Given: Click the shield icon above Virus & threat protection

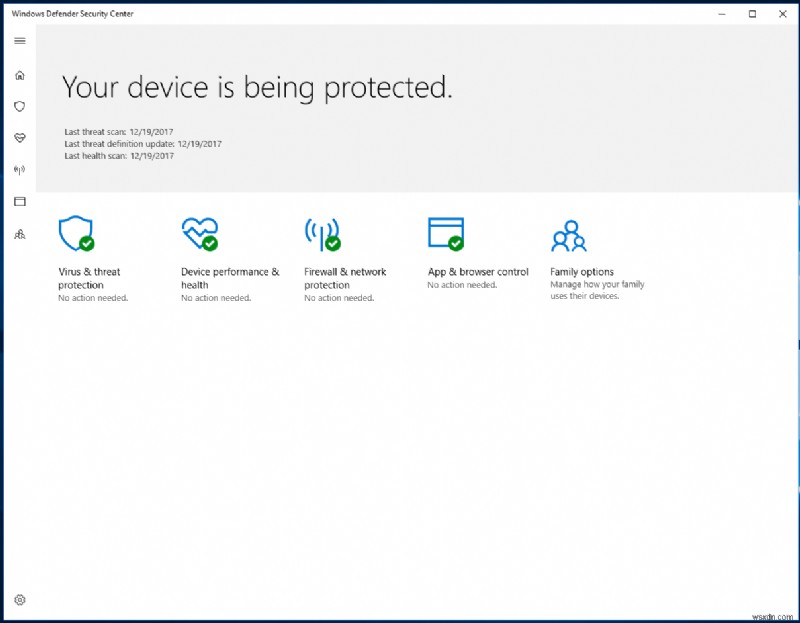Looking at the screenshot, I should [x=74, y=232].
